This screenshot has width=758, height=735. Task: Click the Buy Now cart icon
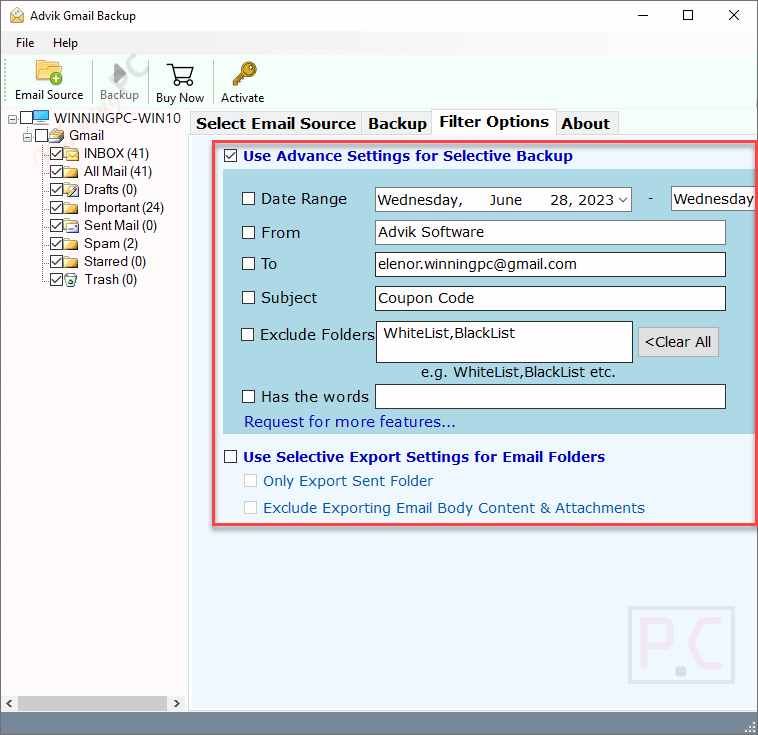180,75
